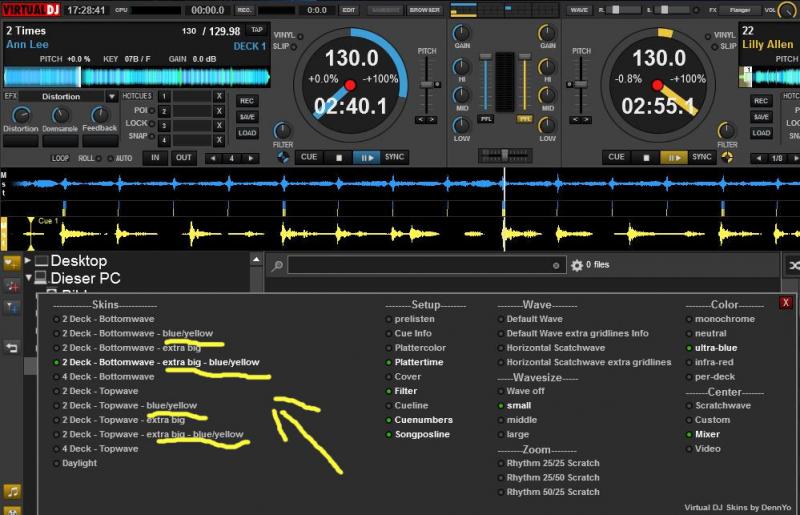
Task: Collapse the Dieser PC tree node
Action: tap(29, 278)
